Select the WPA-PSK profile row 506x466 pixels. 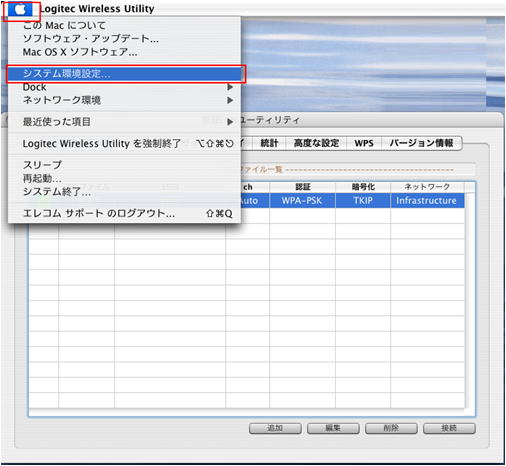(302, 201)
